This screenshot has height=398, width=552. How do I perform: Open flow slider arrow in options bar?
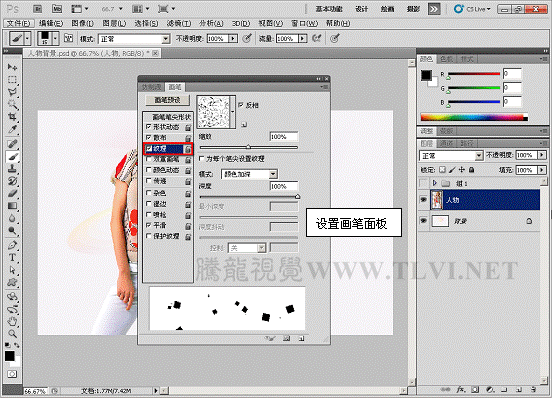pyautogui.click(x=302, y=38)
